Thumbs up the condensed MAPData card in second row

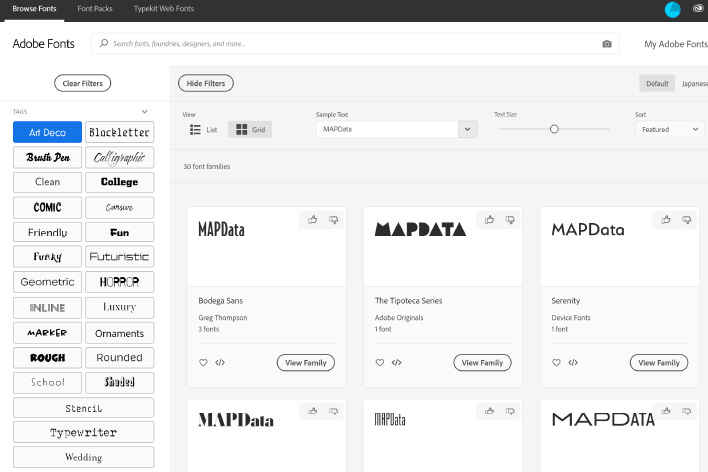click(489, 411)
